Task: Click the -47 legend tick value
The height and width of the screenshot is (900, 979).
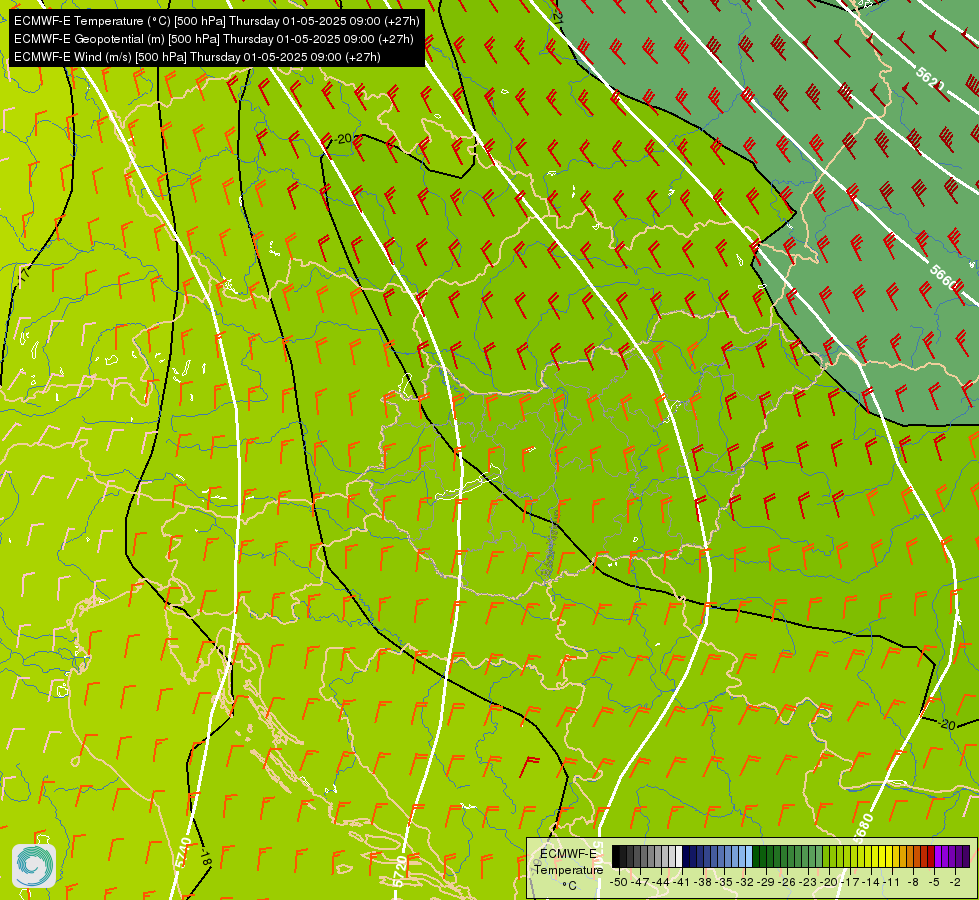Action: (x=640, y=882)
